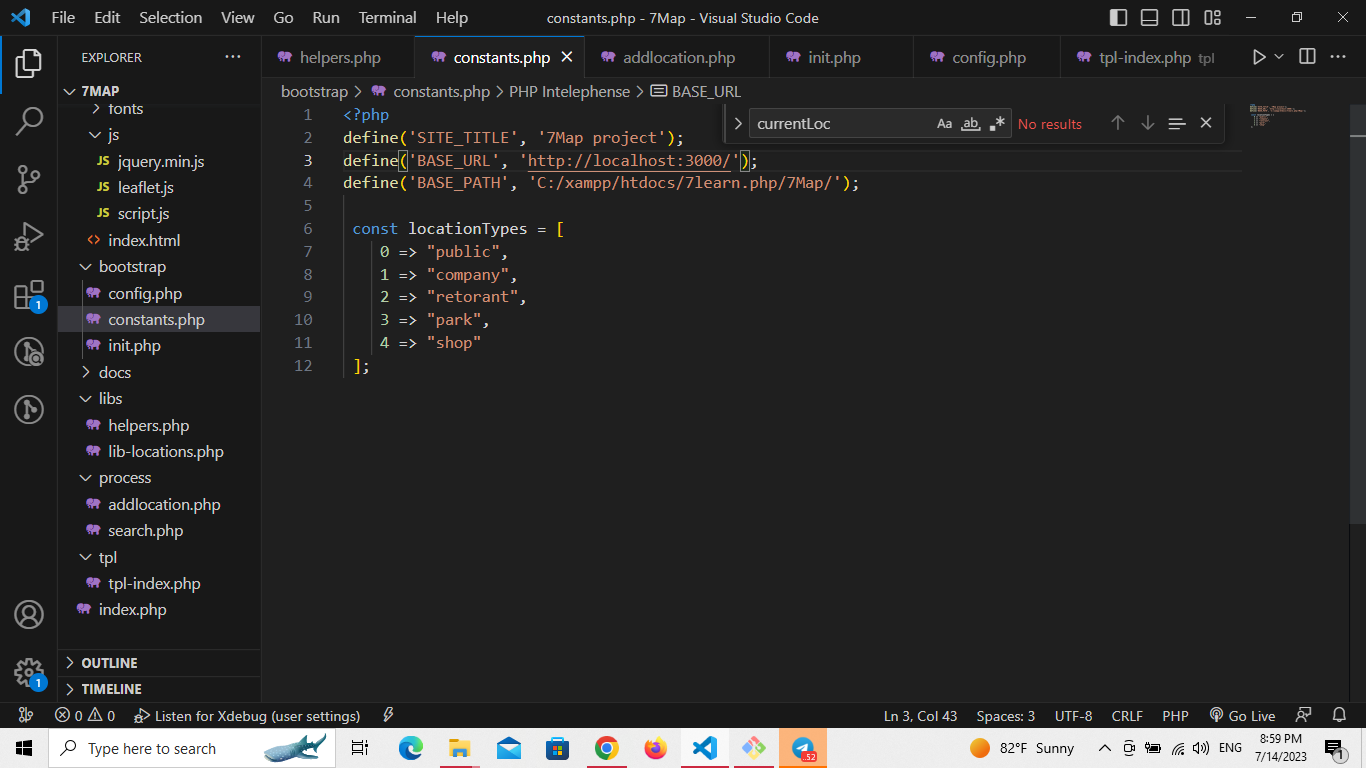Viewport: 1366px width, 768px height.
Task: Open the Git Graph icon in activity bar
Action: (29, 409)
